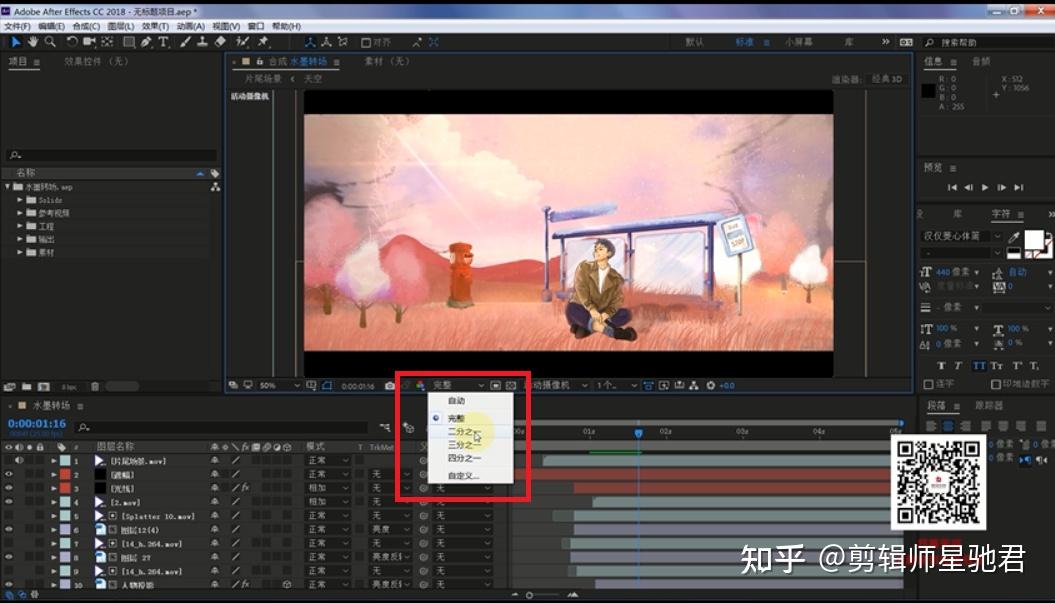Click the draft 3D icon in timeline

point(408,427)
